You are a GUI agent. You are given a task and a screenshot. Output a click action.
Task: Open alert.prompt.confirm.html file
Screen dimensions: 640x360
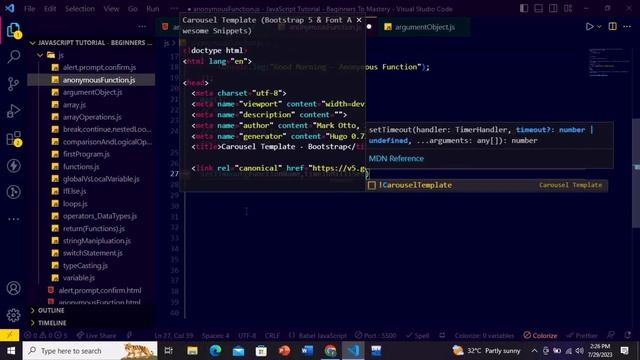[x=100, y=290]
